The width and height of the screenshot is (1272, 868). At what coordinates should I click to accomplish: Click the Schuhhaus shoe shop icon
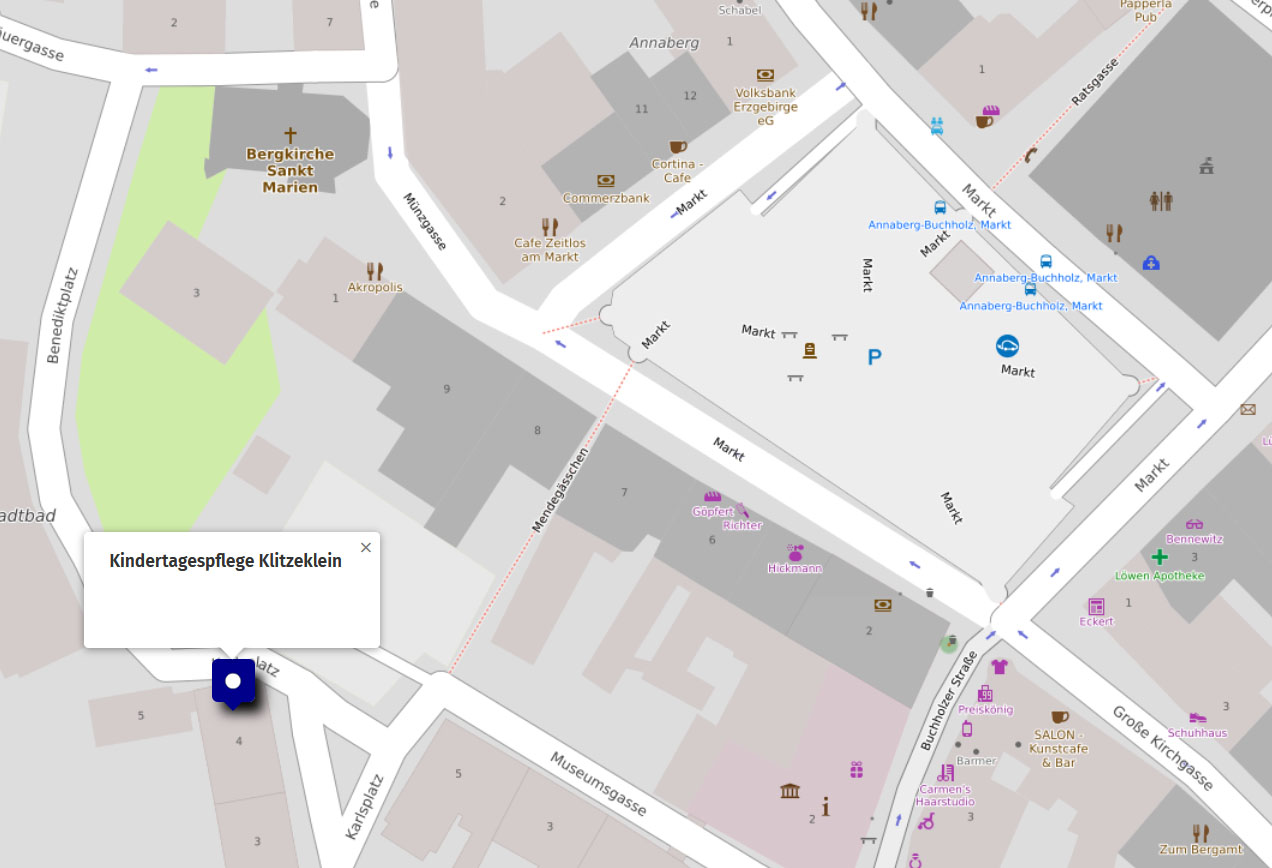click(1197, 717)
